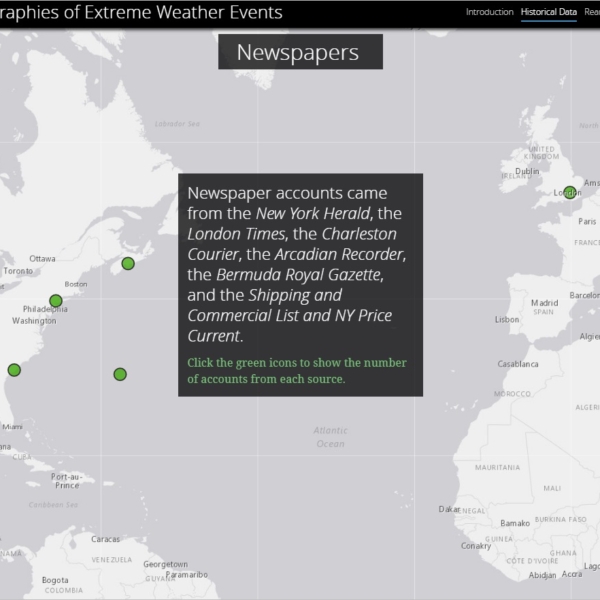This screenshot has width=600, height=600.
Task: Click the Lisbon label on the map
Action: [x=507, y=320]
